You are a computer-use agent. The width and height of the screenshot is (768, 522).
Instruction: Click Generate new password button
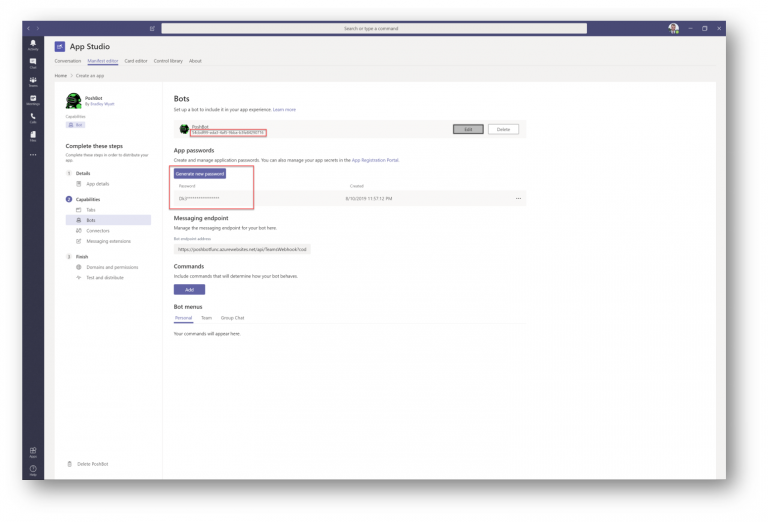point(200,174)
